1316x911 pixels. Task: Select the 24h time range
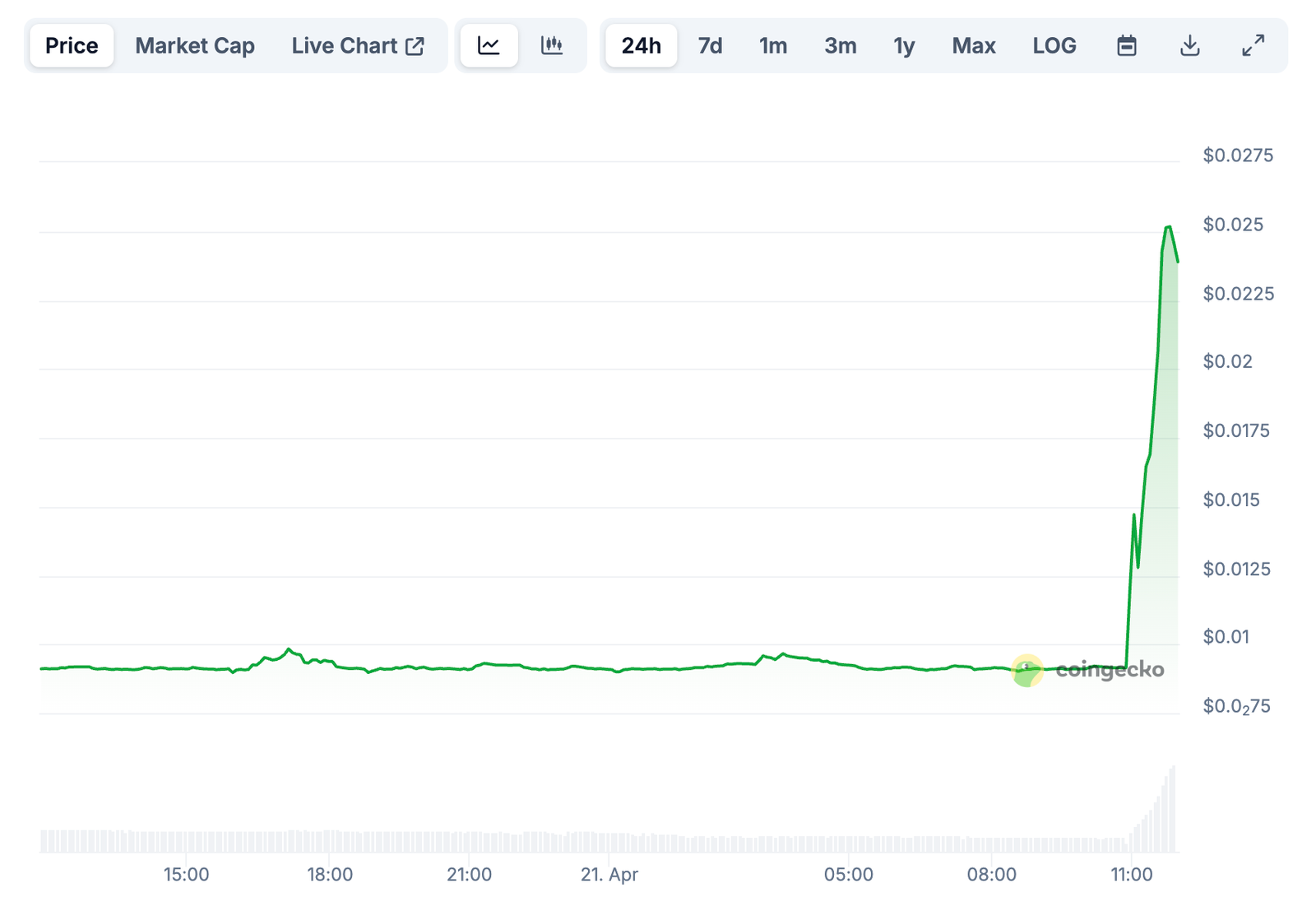coord(641,45)
